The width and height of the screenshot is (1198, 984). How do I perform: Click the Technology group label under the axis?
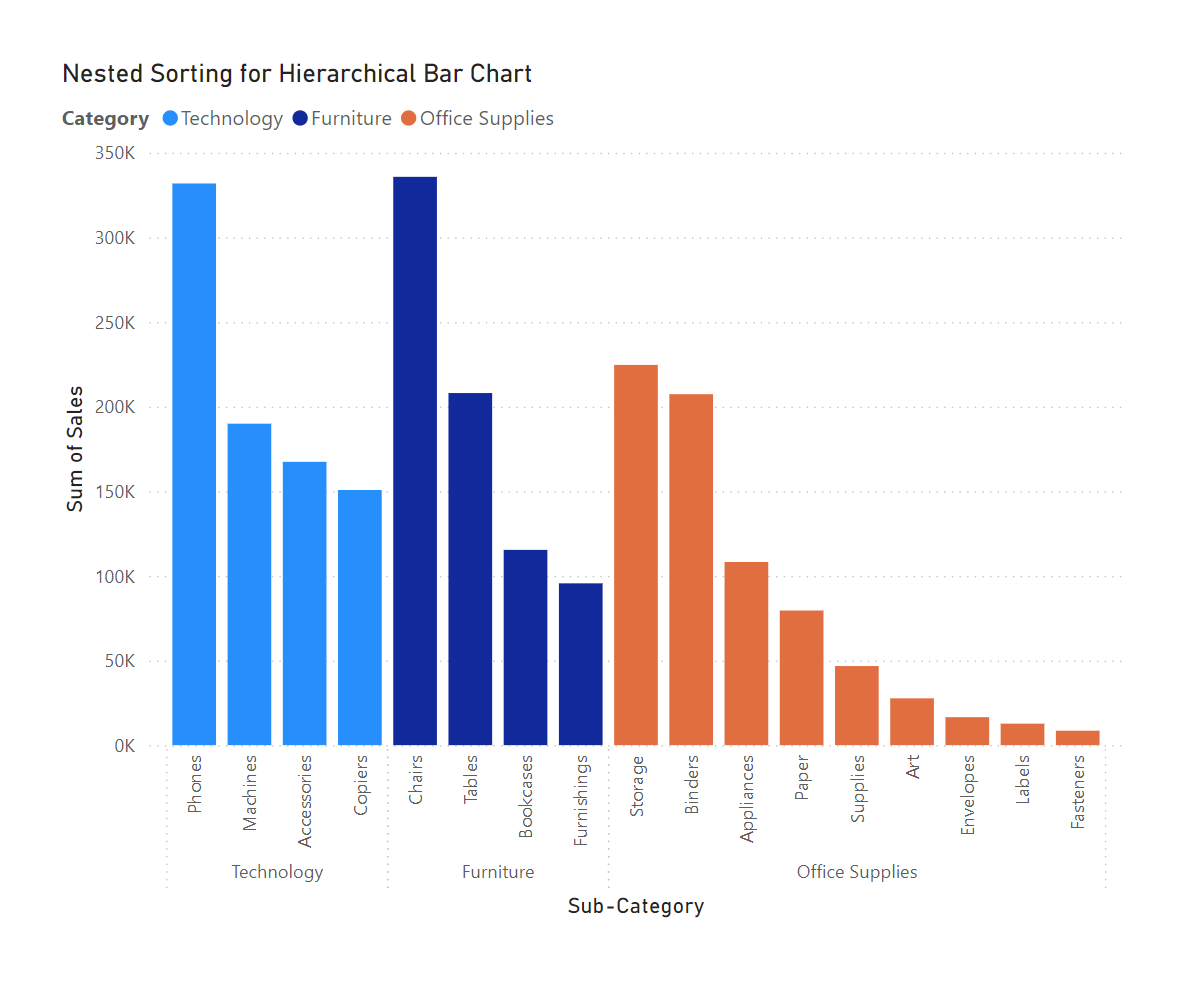[x=277, y=872]
